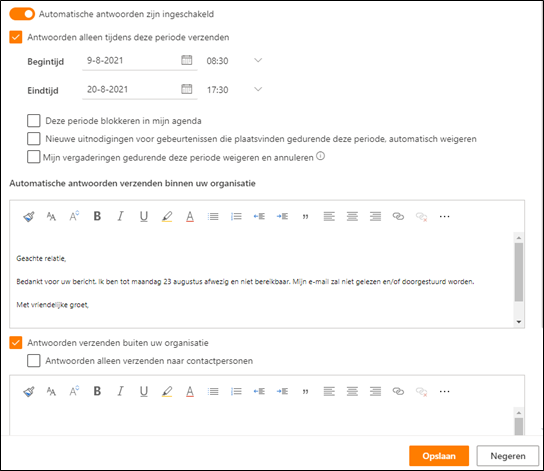Enable 'Antwoorden alleen verzenden naar contactpersonen'

[34, 361]
